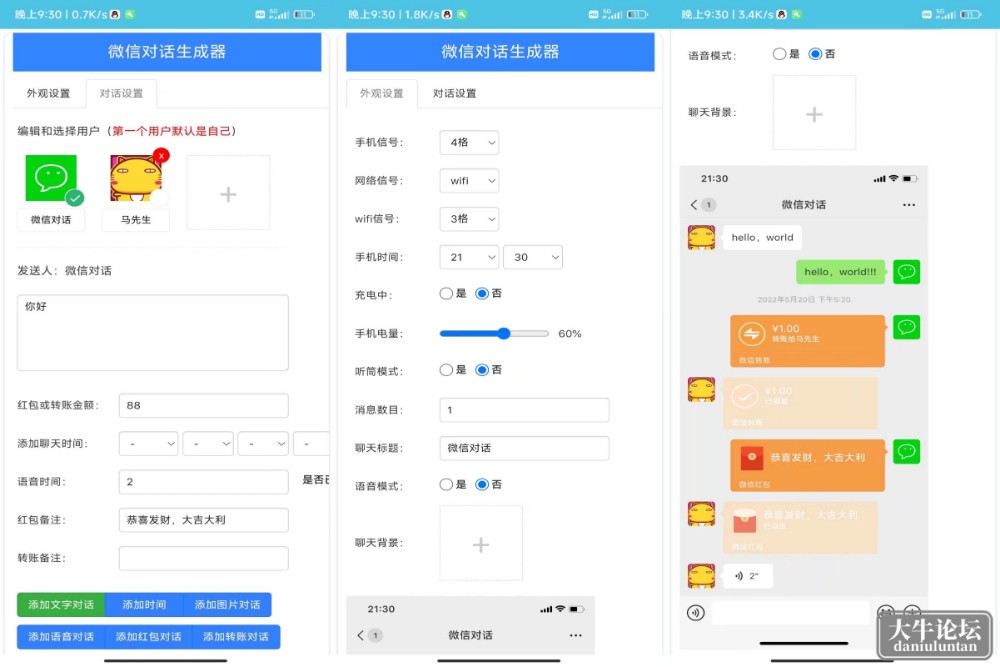
Task: Click the 添加语音对话 button
Action: point(61,636)
